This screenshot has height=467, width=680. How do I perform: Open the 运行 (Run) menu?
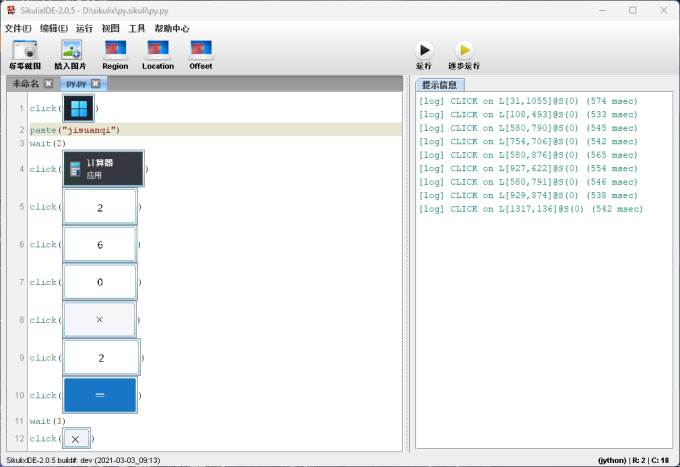point(85,28)
